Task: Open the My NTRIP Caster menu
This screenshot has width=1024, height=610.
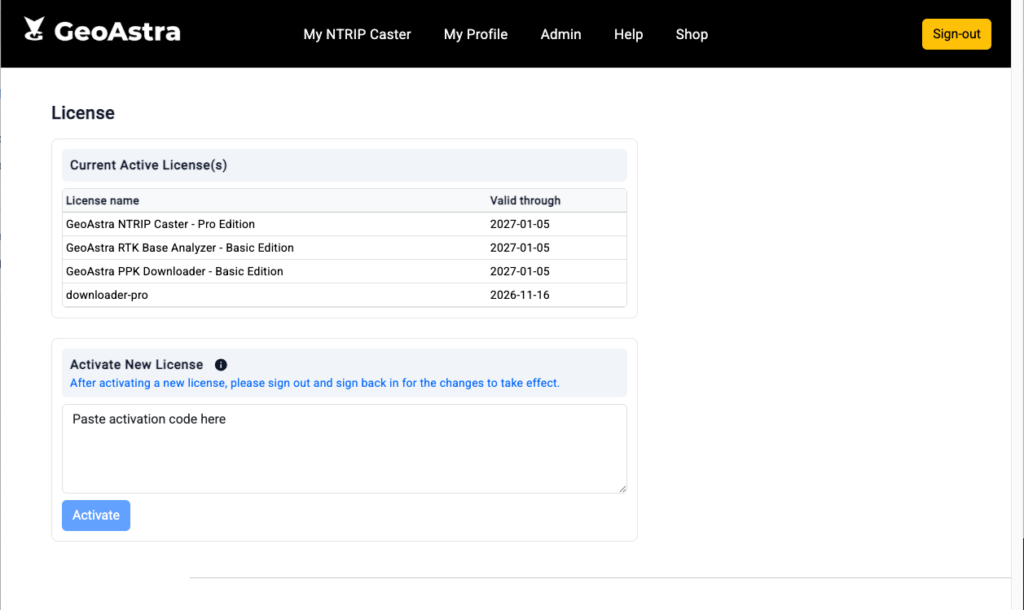Action: click(x=357, y=34)
